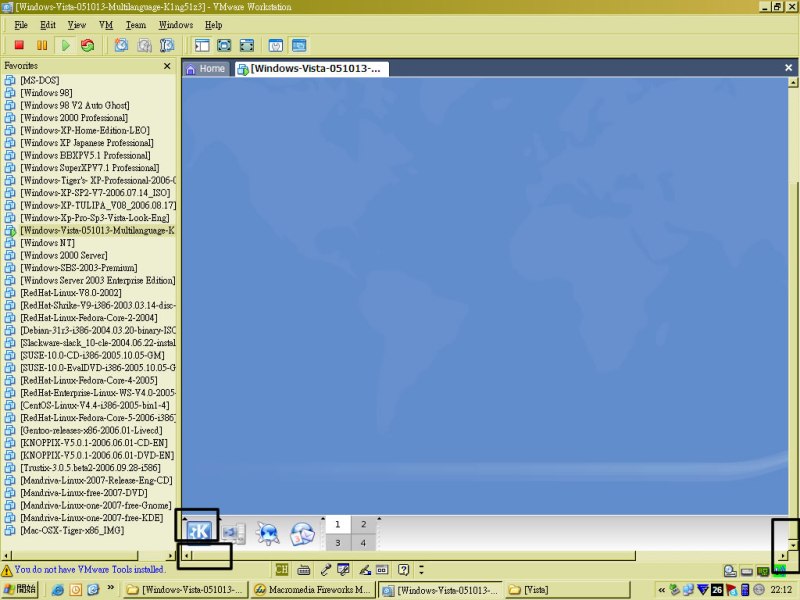Reset the virtual machine via toolbar icon
Image resolution: width=800 pixels, height=600 pixels.
[88, 45]
